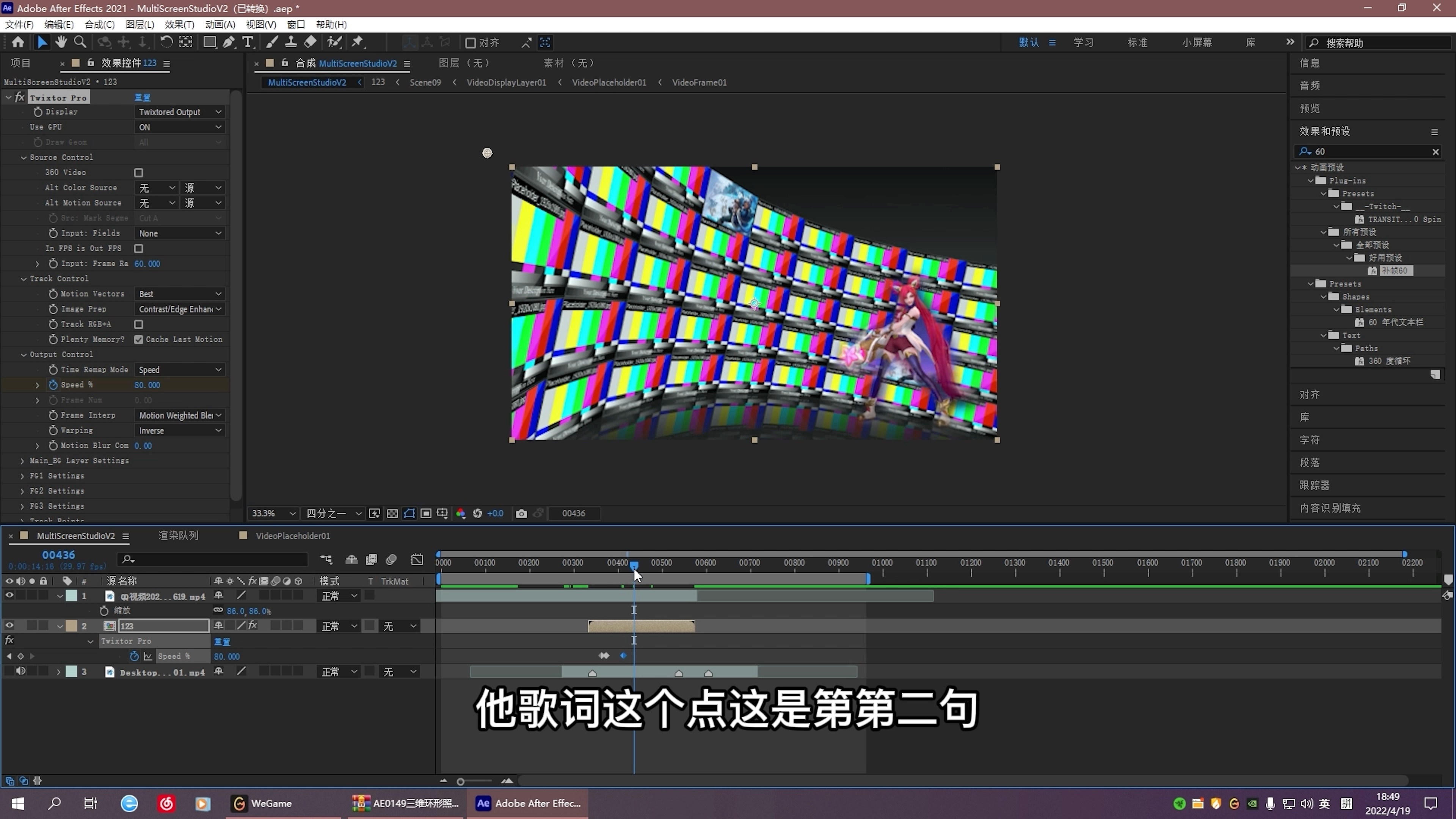Switch to the 项目 panel tab
The image size is (1456, 819).
point(20,63)
